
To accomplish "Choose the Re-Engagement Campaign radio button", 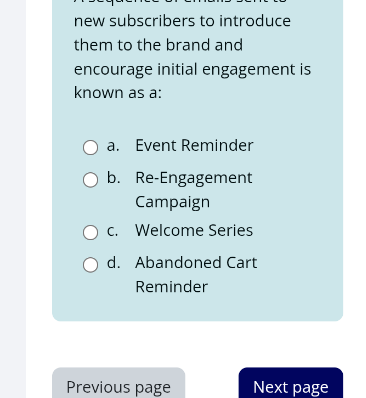I will pos(90,180).
